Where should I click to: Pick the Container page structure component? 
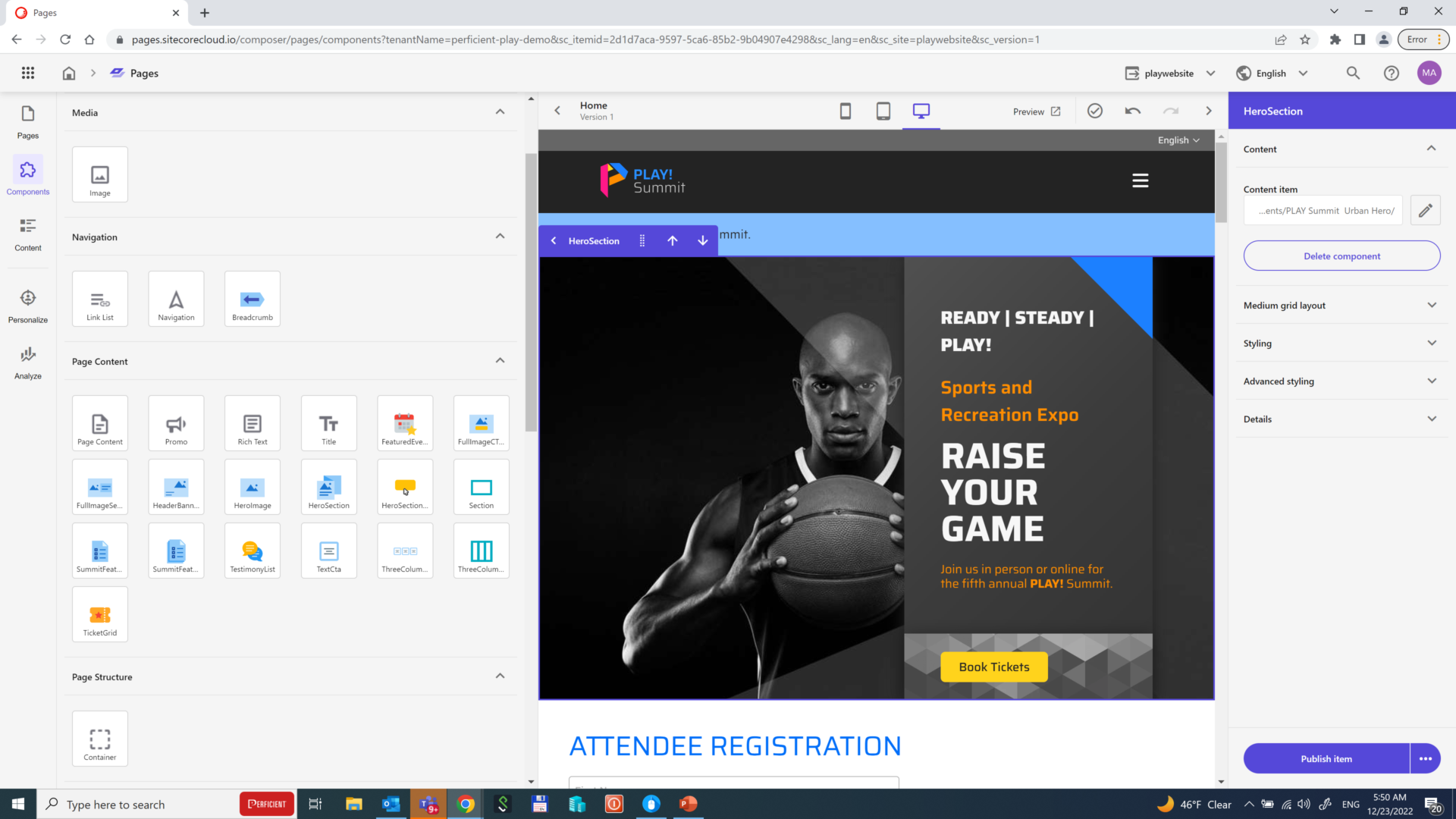tap(100, 739)
